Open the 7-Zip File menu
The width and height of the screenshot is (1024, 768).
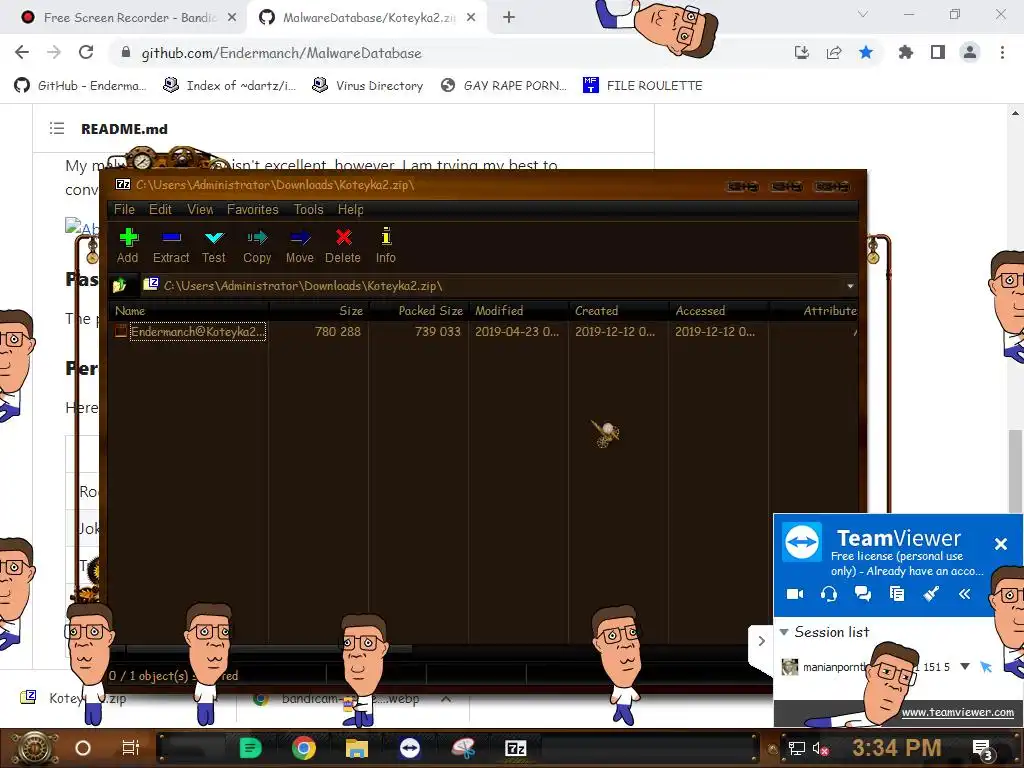124,210
